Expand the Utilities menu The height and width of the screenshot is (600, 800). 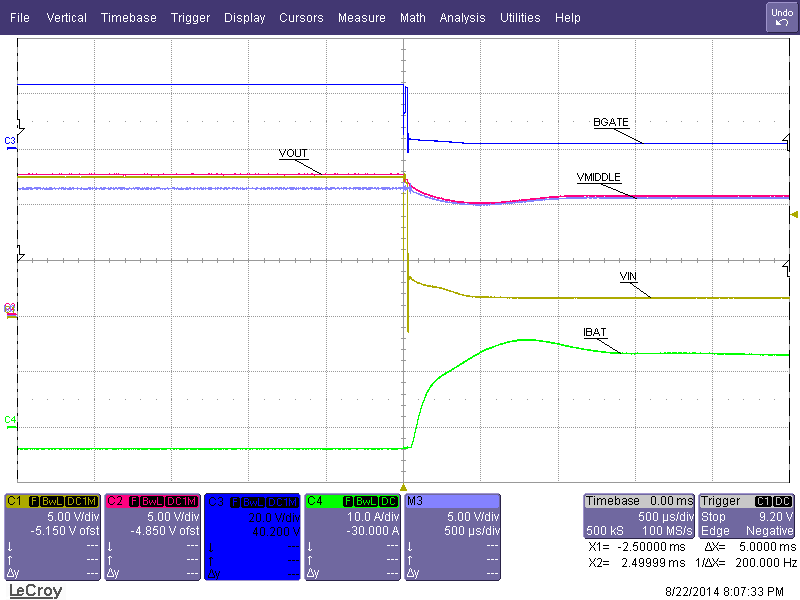pyautogui.click(x=519, y=18)
